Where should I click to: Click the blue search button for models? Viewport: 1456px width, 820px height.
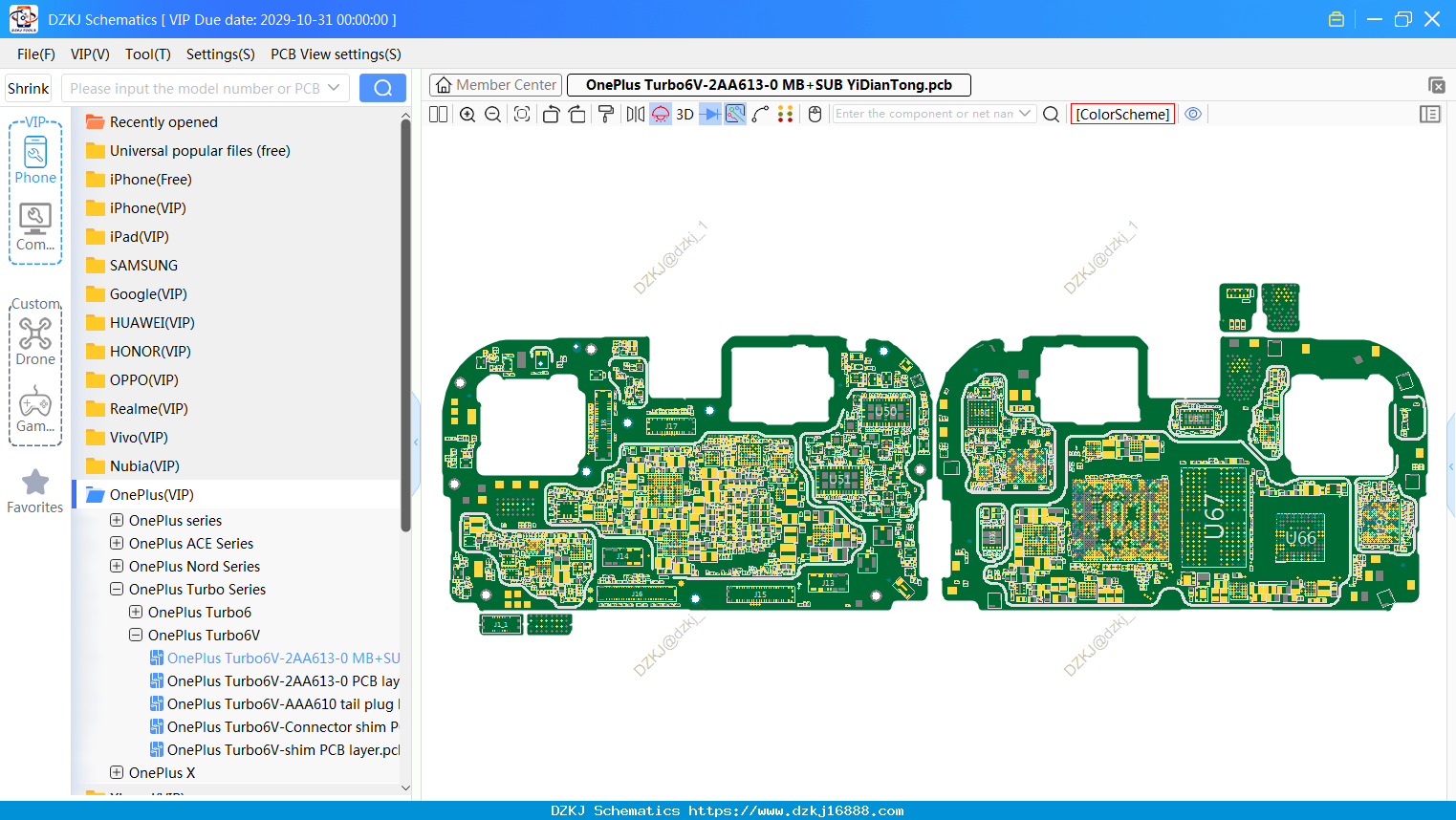pyautogui.click(x=382, y=88)
